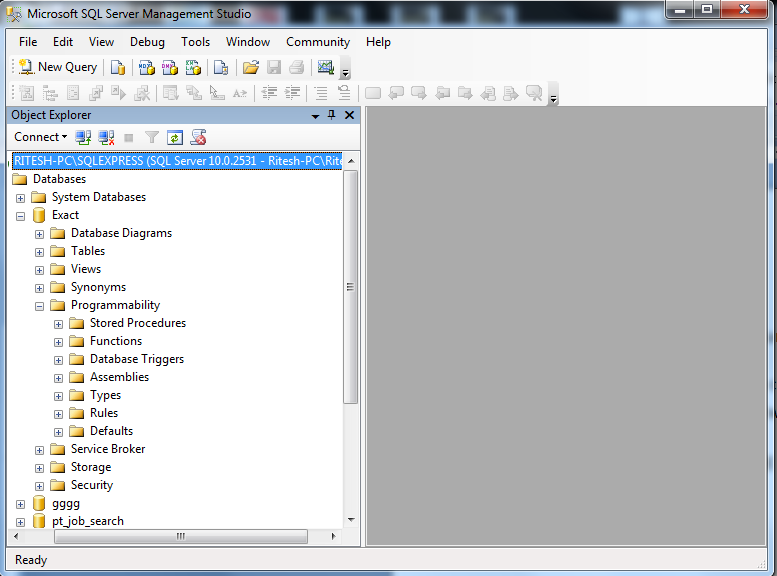Expand the Security folder
The height and width of the screenshot is (576, 777).
click(39, 486)
